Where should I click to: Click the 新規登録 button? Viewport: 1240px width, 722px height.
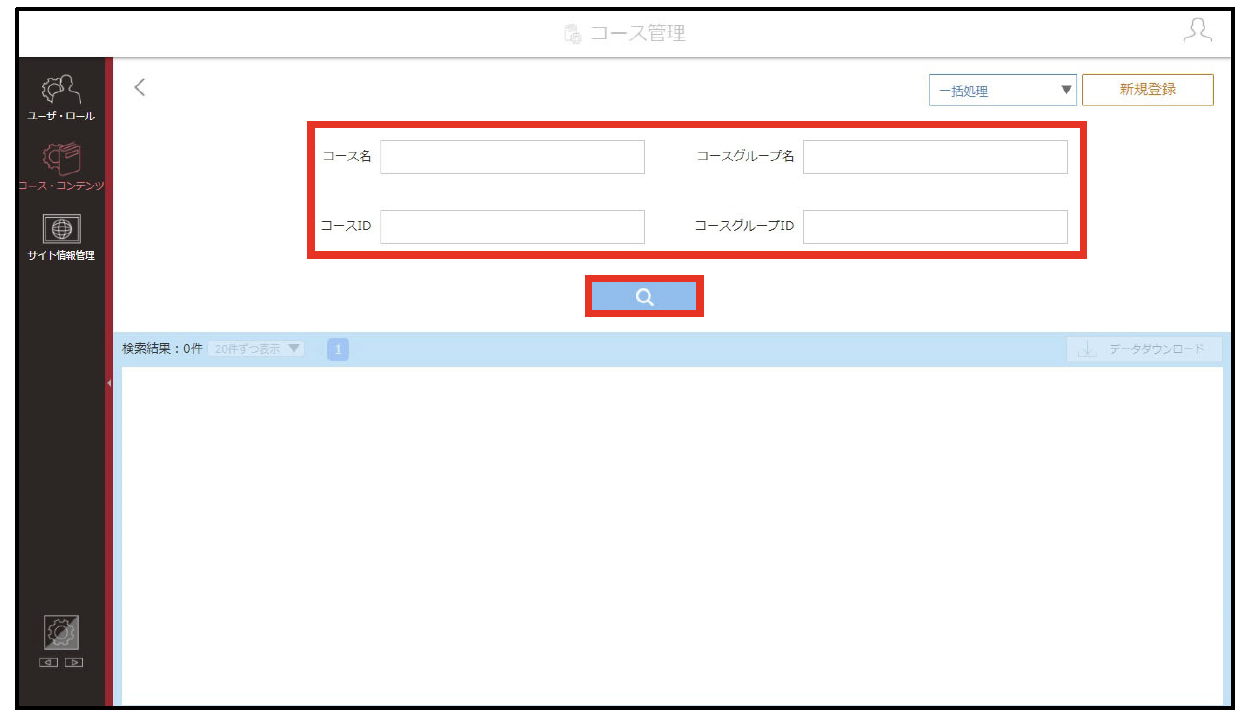pos(1148,89)
